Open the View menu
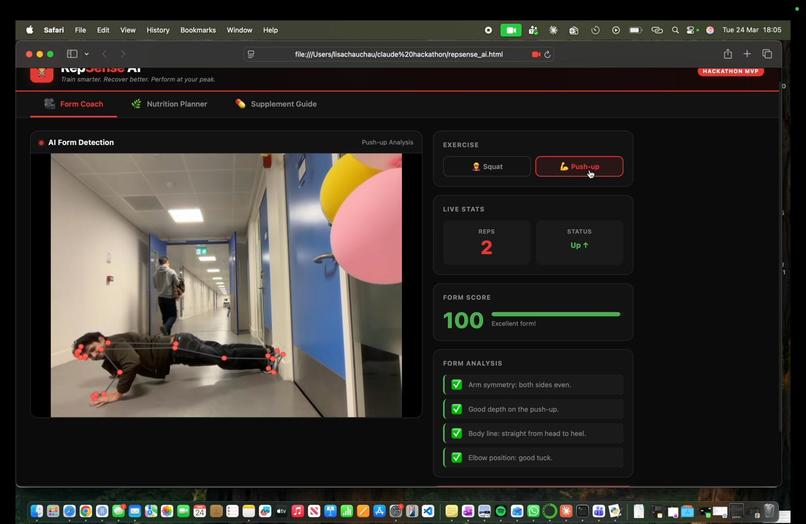 click(128, 30)
